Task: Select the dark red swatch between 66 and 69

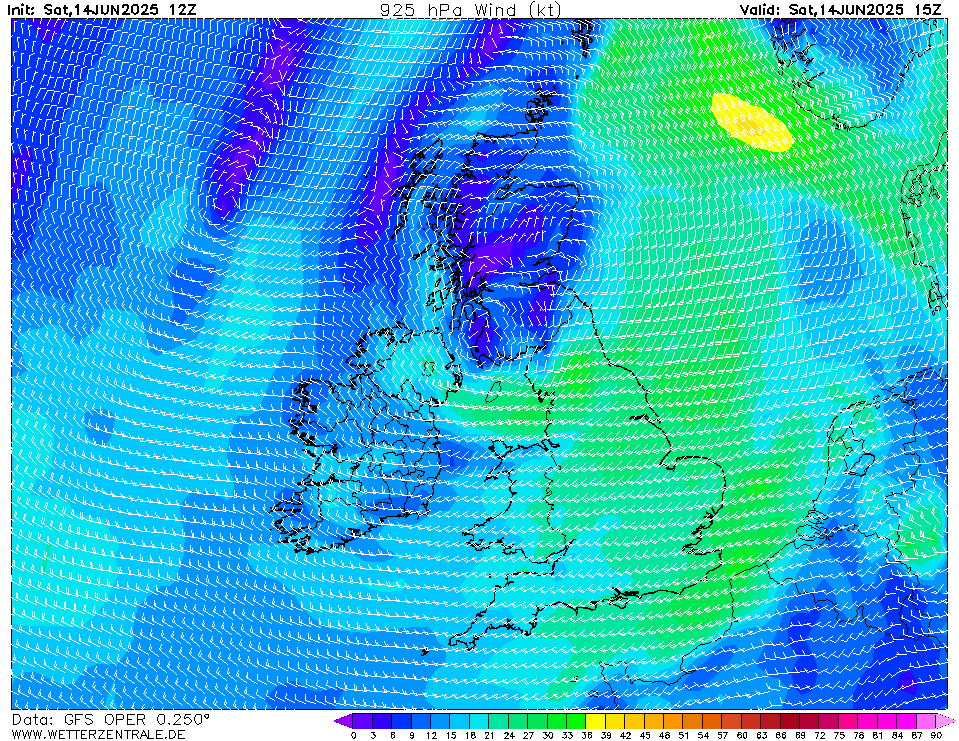Action: [790, 721]
